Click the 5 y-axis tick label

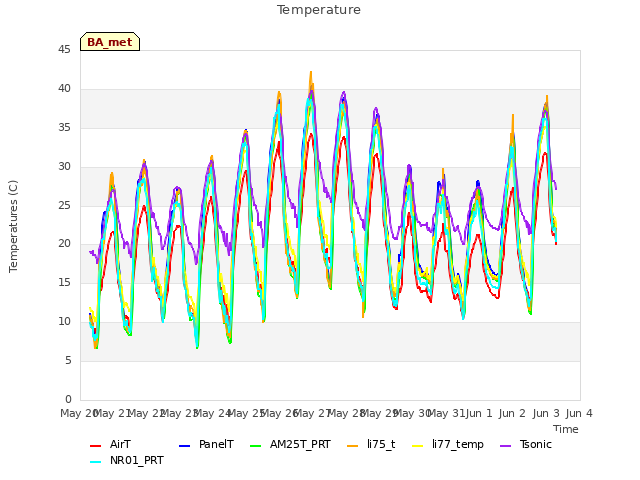pyautogui.click(x=68, y=360)
